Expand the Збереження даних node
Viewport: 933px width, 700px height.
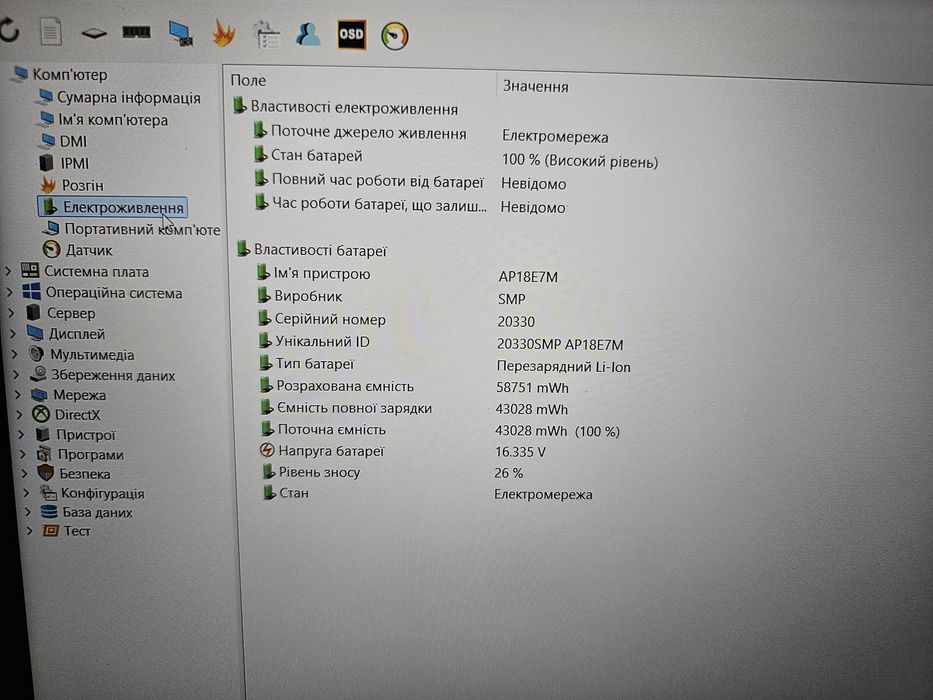17,375
